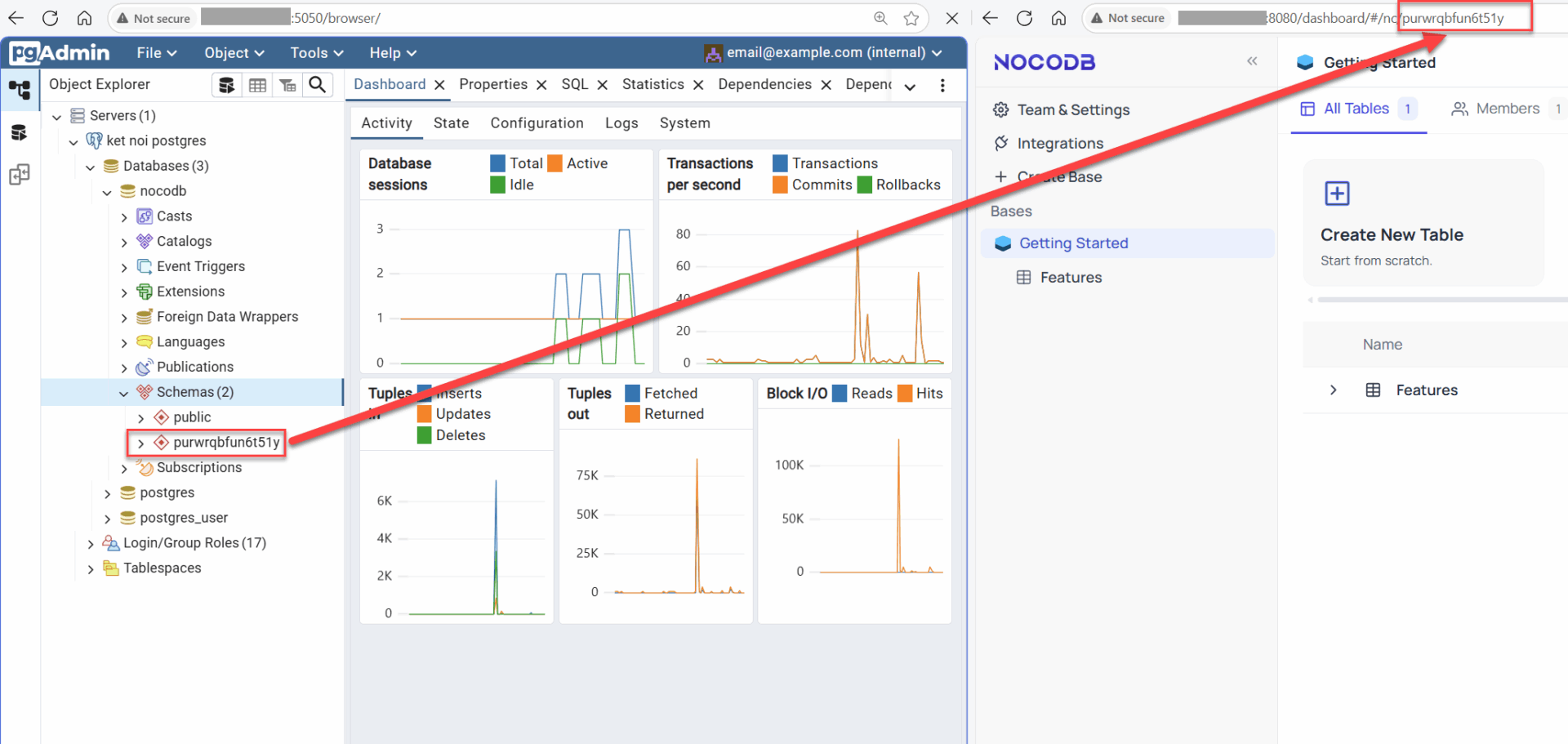Close the SQL tab

click(602, 85)
